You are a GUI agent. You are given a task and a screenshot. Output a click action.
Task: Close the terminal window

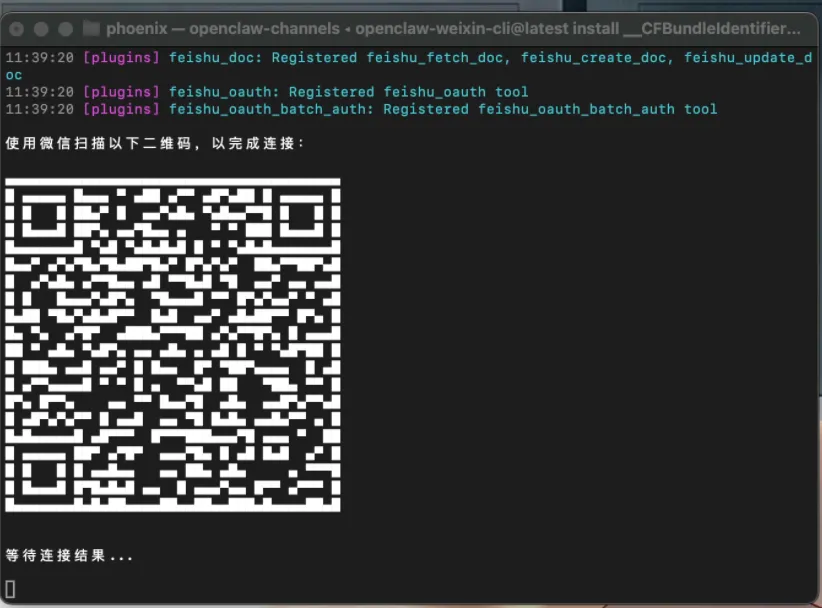coord(17,29)
